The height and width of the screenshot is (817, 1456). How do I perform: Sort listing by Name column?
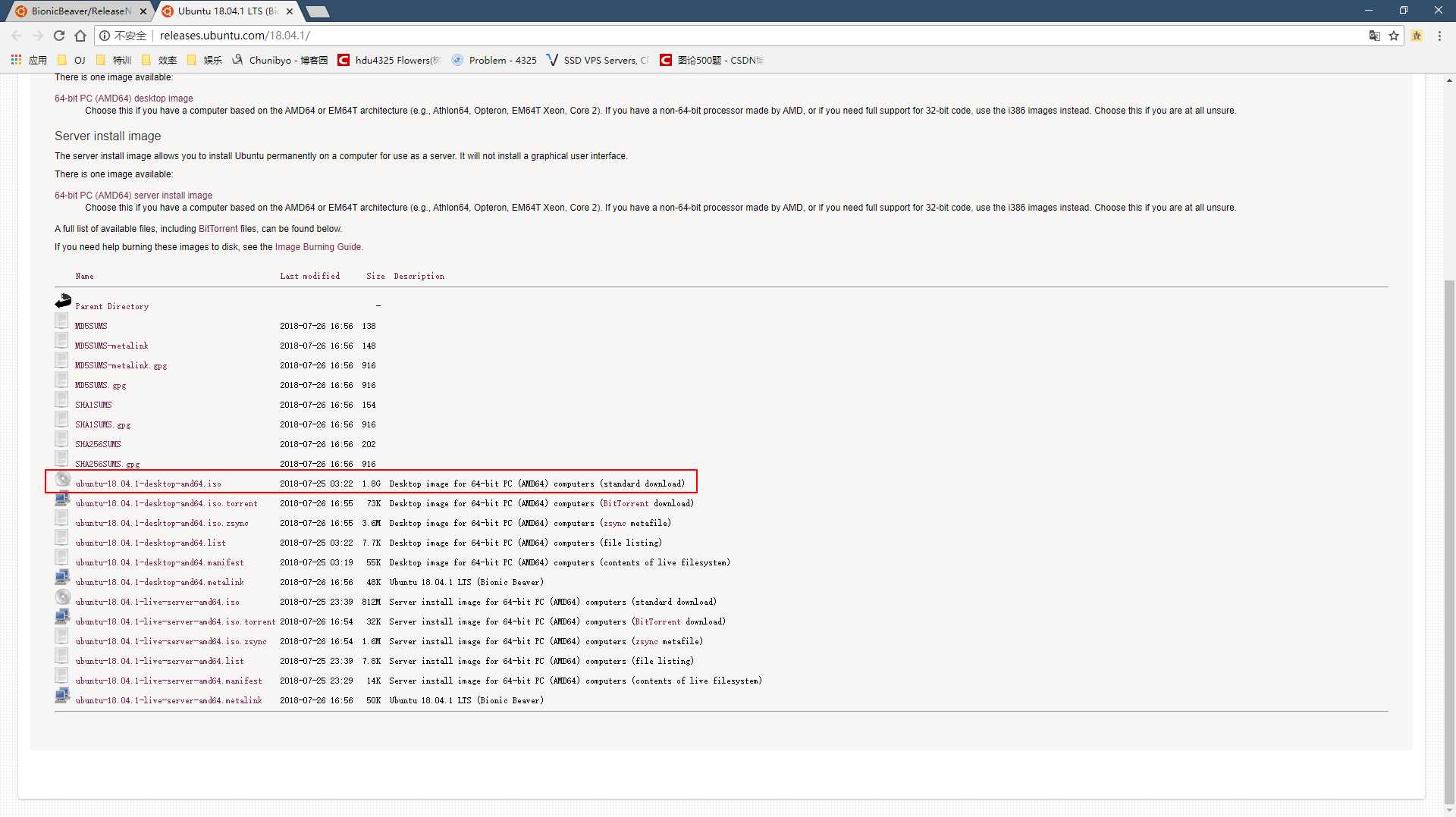coord(84,276)
